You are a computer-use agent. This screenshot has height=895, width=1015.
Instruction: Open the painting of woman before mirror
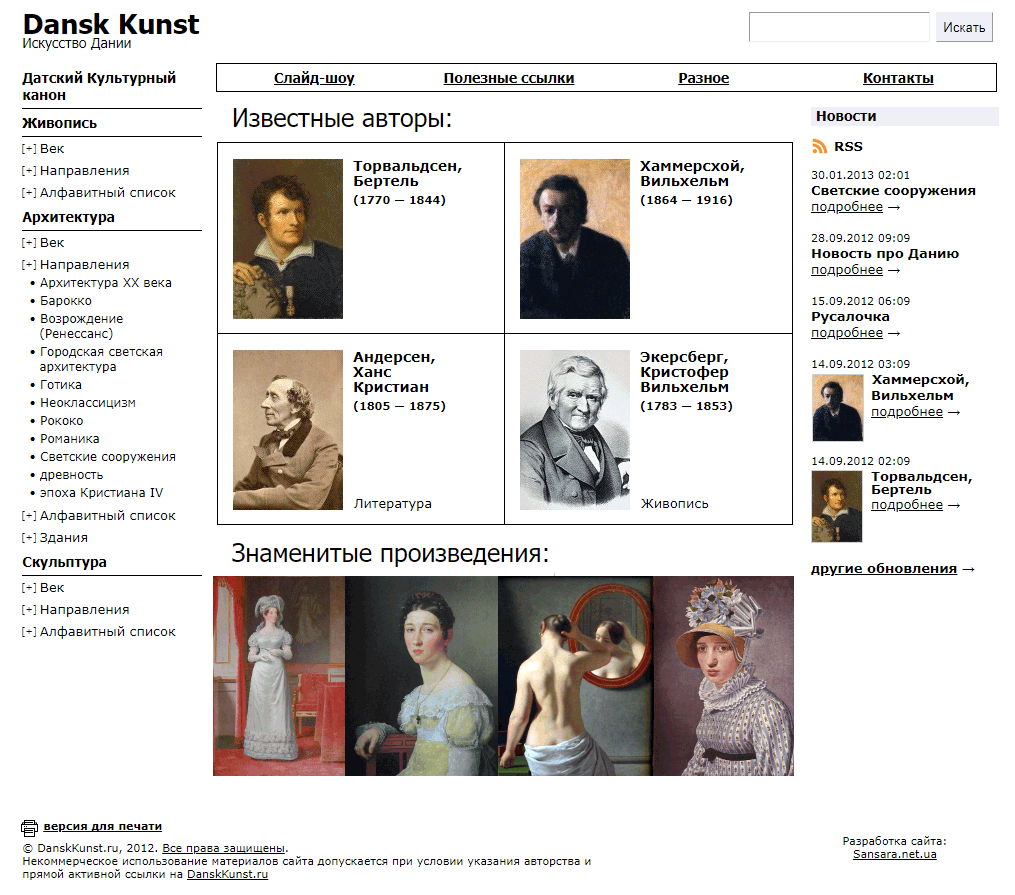[x=574, y=676]
